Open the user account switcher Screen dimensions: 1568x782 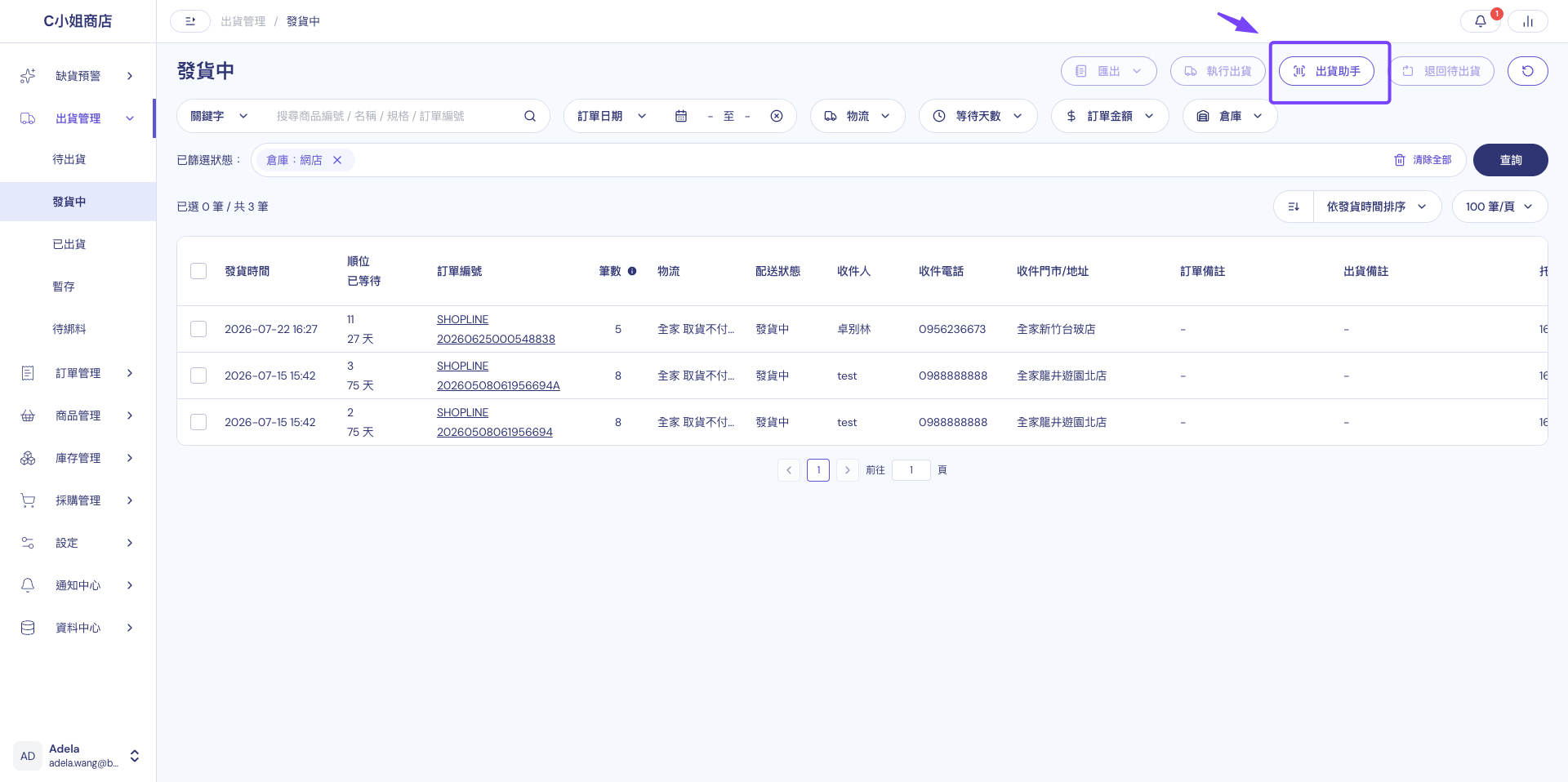coord(135,756)
